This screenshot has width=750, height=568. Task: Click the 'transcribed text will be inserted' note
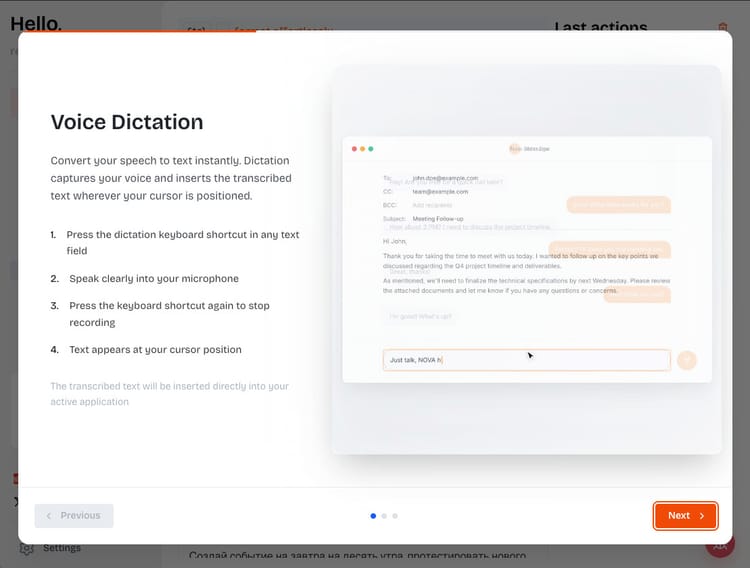click(x=170, y=394)
